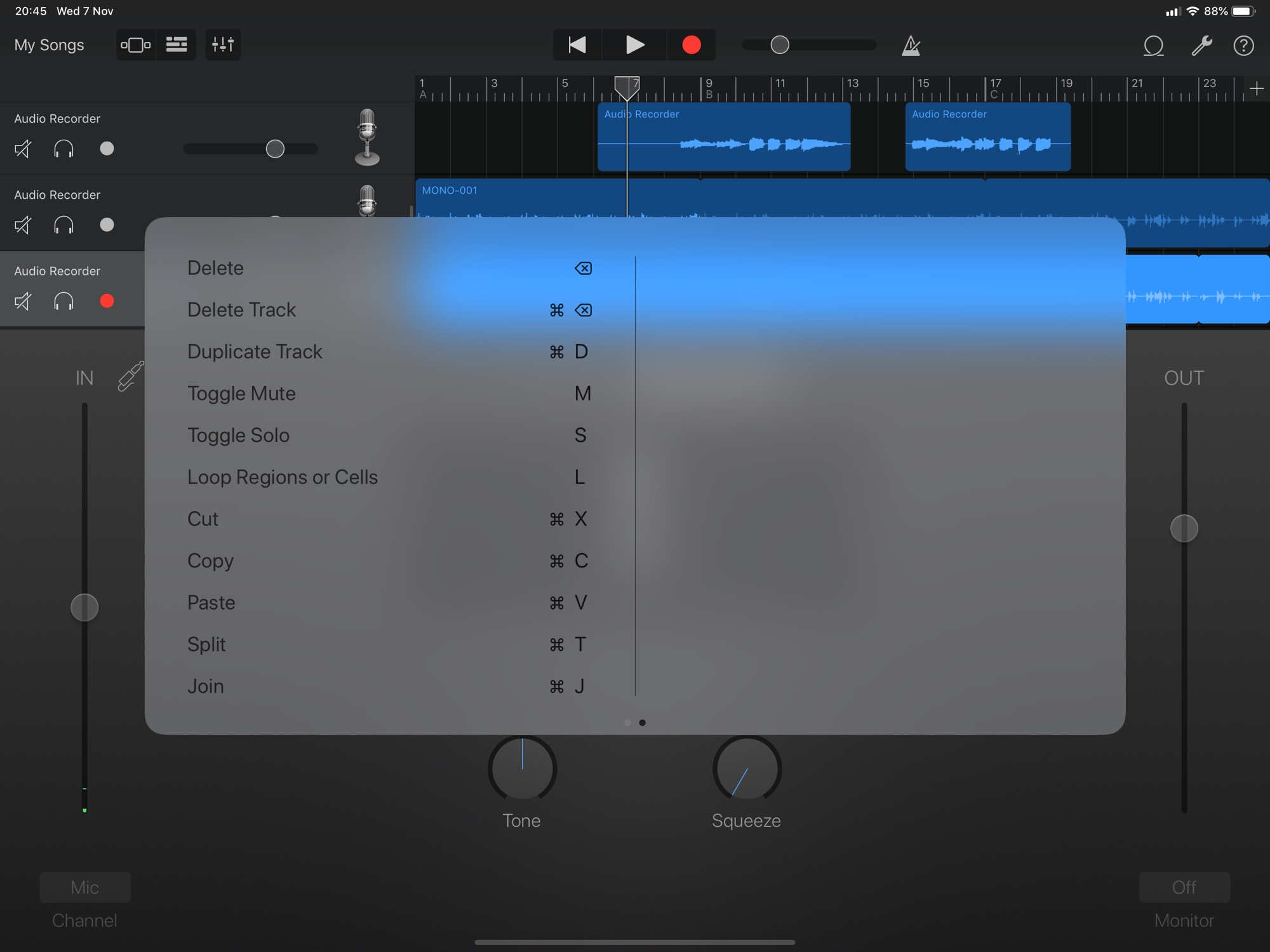
Task: Select the Mic channel button
Action: (x=84, y=887)
